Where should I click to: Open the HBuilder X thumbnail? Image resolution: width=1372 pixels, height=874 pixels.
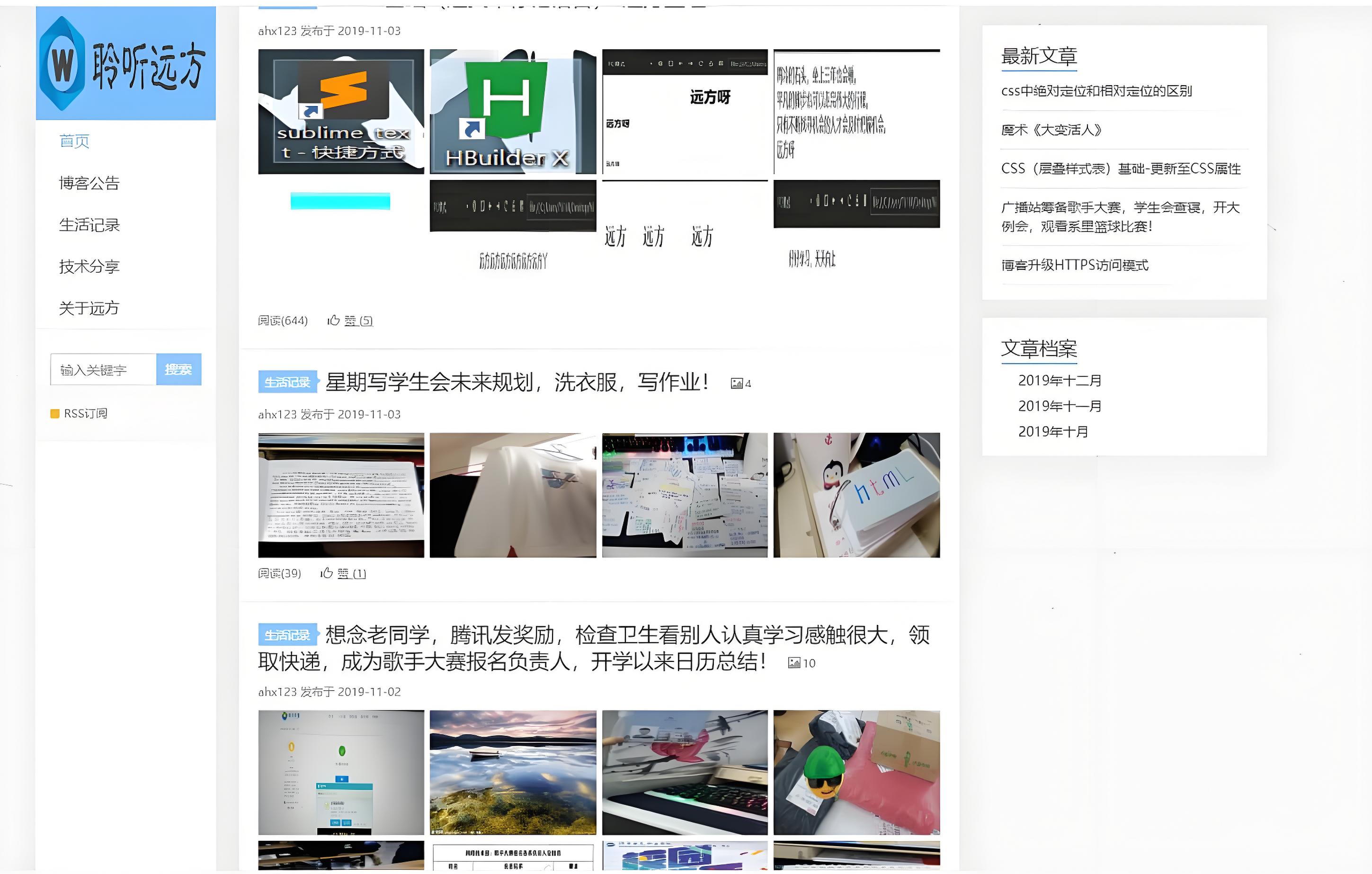[x=513, y=112]
